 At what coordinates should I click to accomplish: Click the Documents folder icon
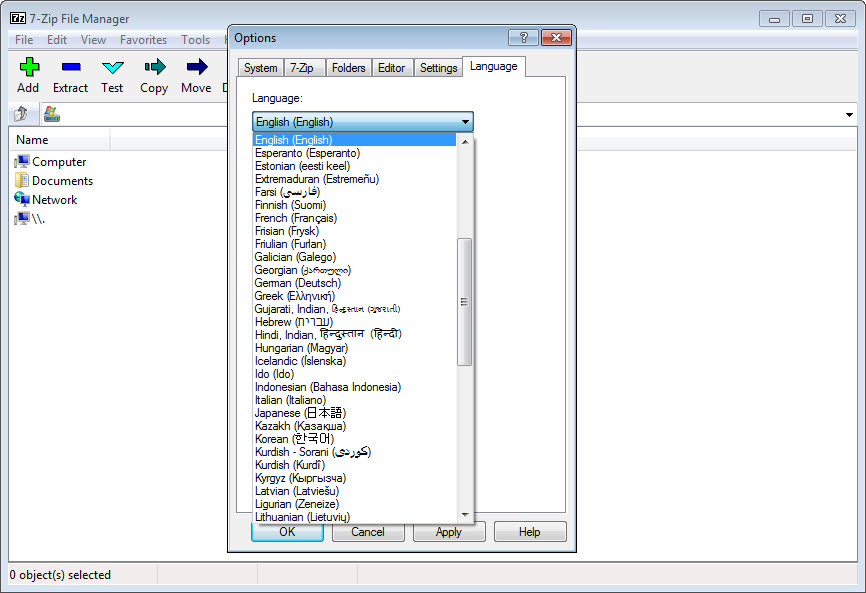tap(22, 180)
